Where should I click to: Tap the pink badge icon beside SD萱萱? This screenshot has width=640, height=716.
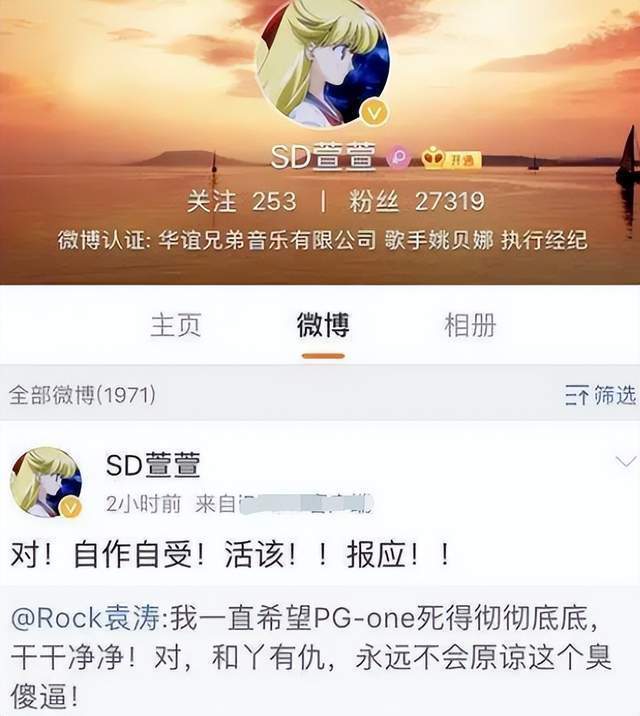(398, 157)
